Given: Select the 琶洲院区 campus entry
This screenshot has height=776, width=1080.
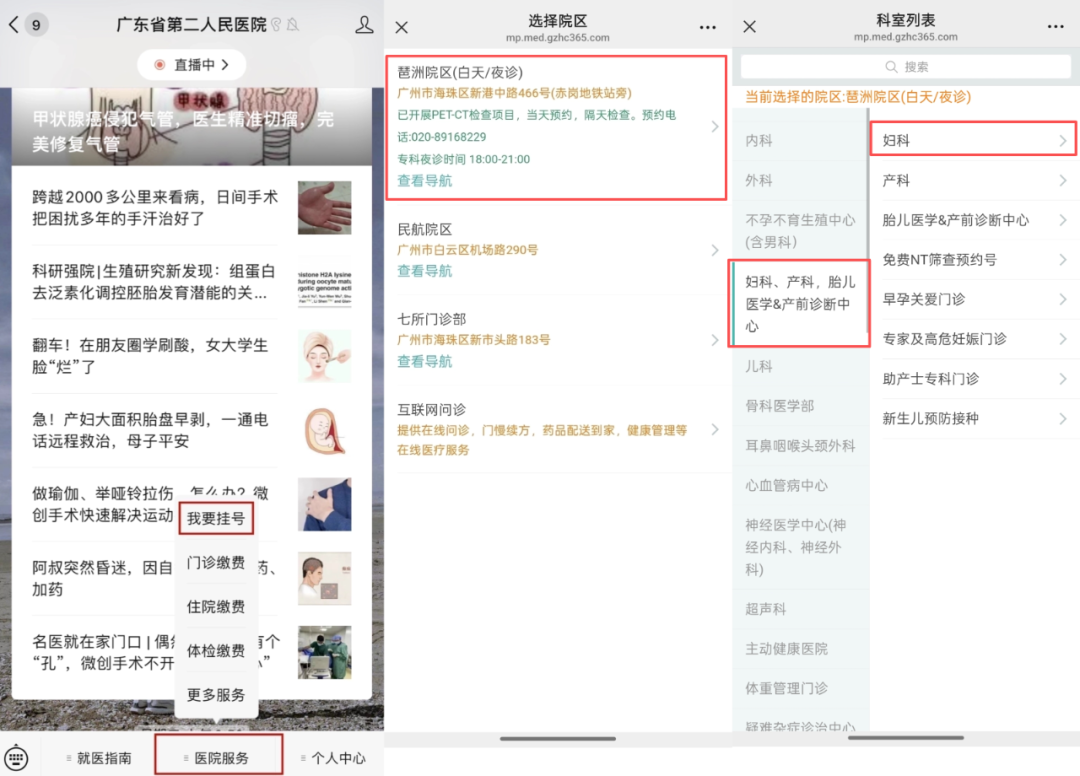Looking at the screenshot, I should point(556,127).
